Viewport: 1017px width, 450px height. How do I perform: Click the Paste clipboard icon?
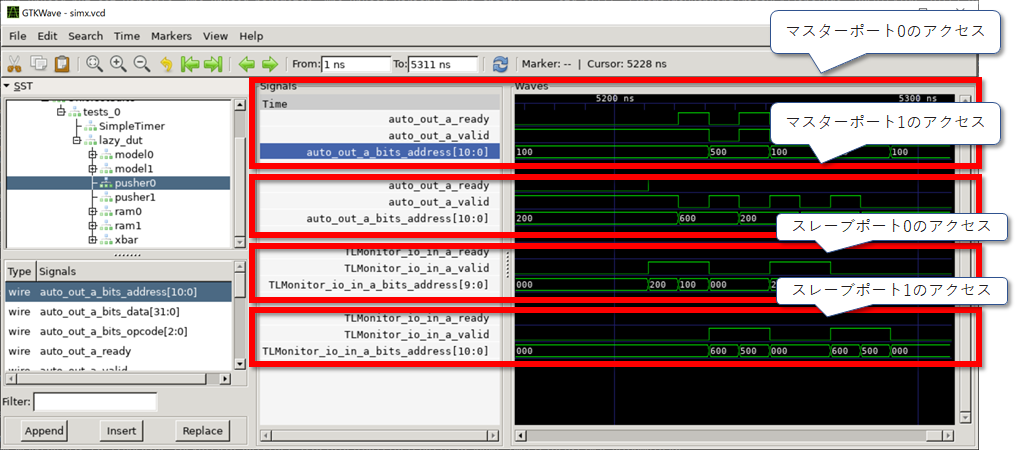(62, 64)
